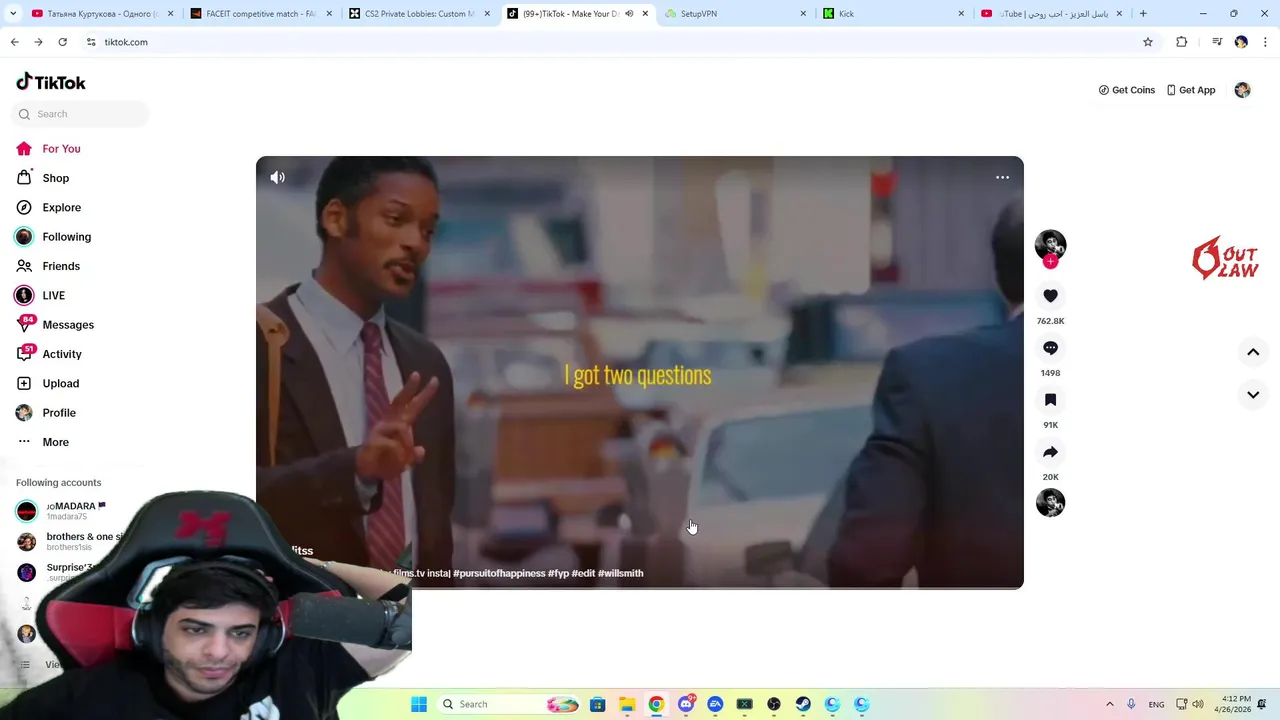Open the taskbar clock and date
Viewport: 1280px width, 720px height.
point(1237,704)
